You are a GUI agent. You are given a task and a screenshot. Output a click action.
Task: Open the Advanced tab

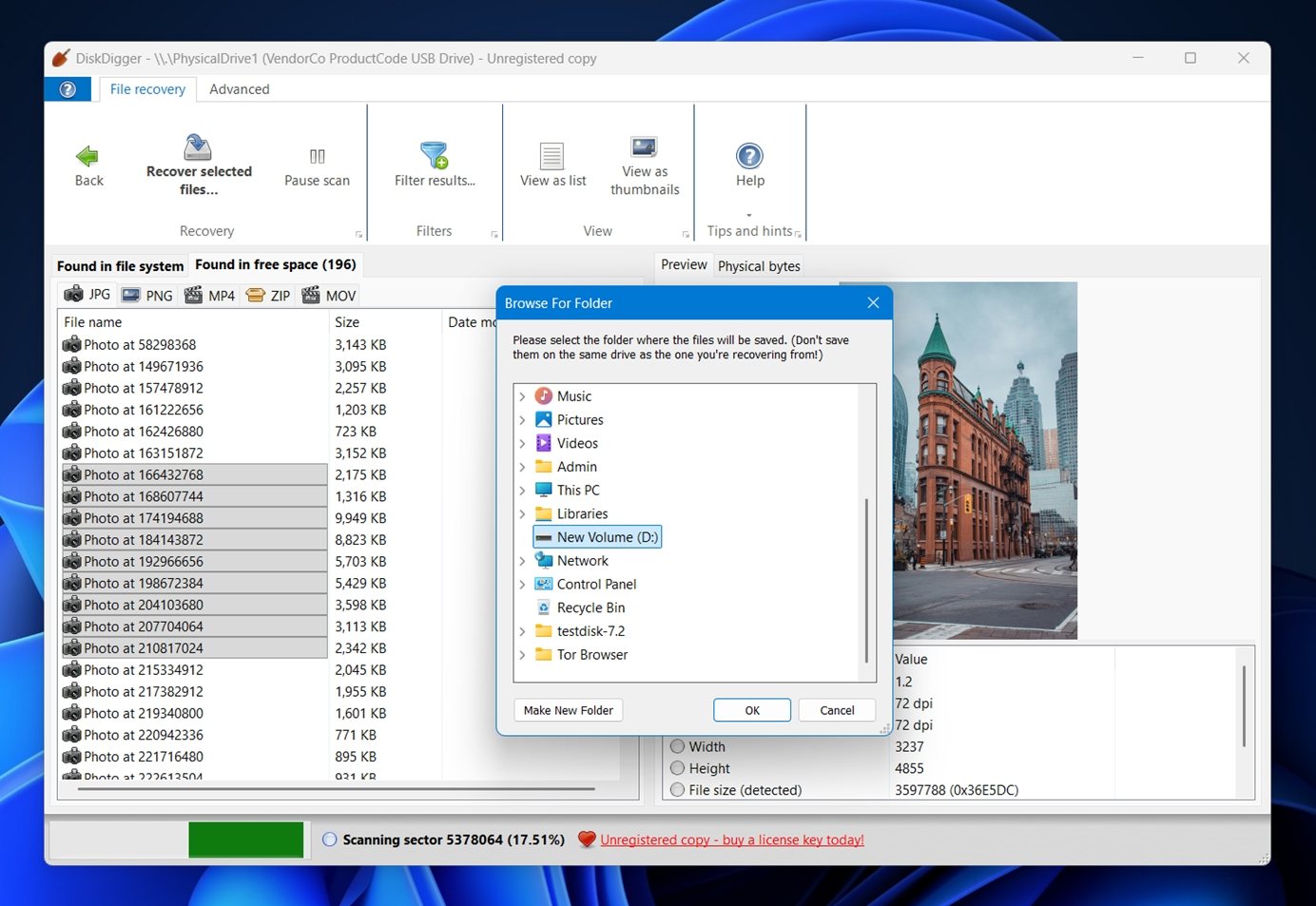point(239,88)
